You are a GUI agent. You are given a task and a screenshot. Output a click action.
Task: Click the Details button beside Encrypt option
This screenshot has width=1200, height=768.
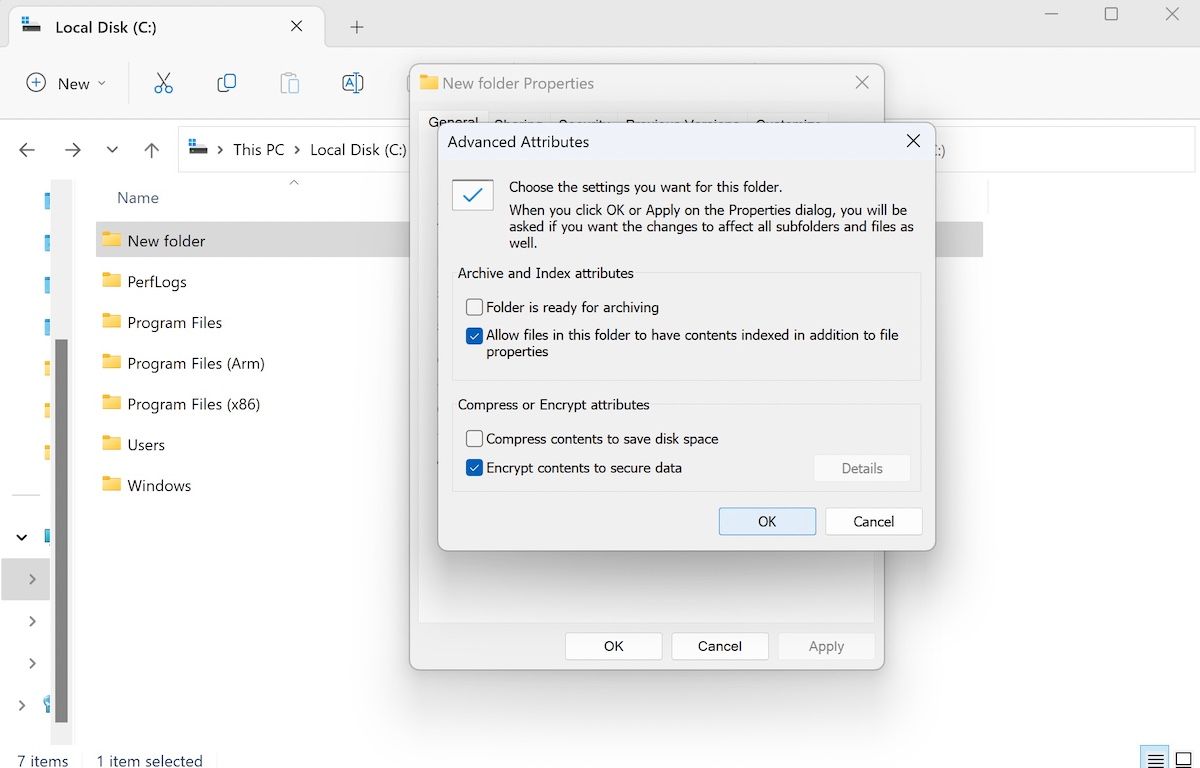862,468
